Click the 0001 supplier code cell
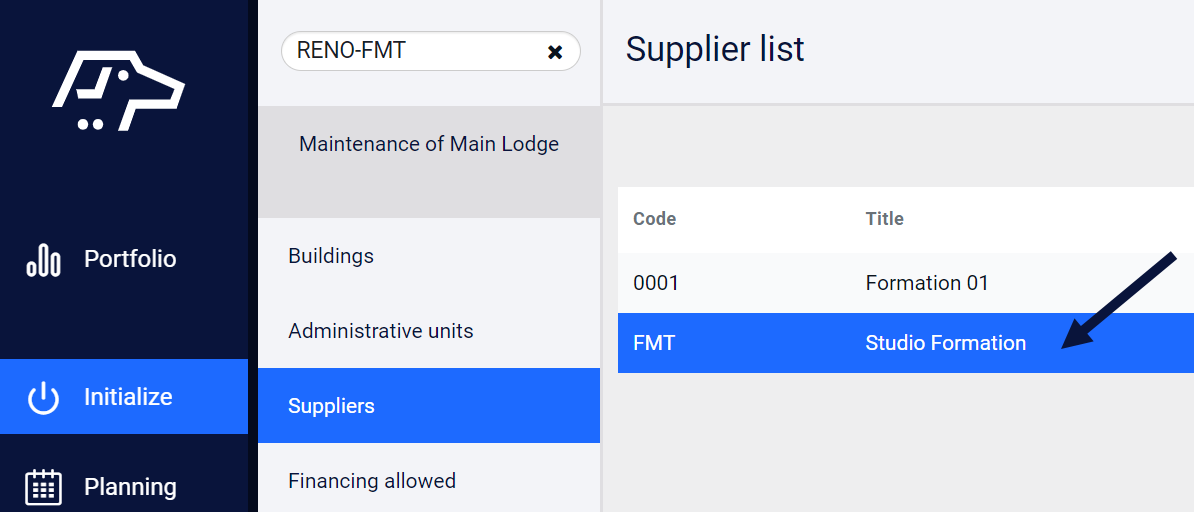Image resolution: width=1194 pixels, height=512 pixels. tap(656, 283)
